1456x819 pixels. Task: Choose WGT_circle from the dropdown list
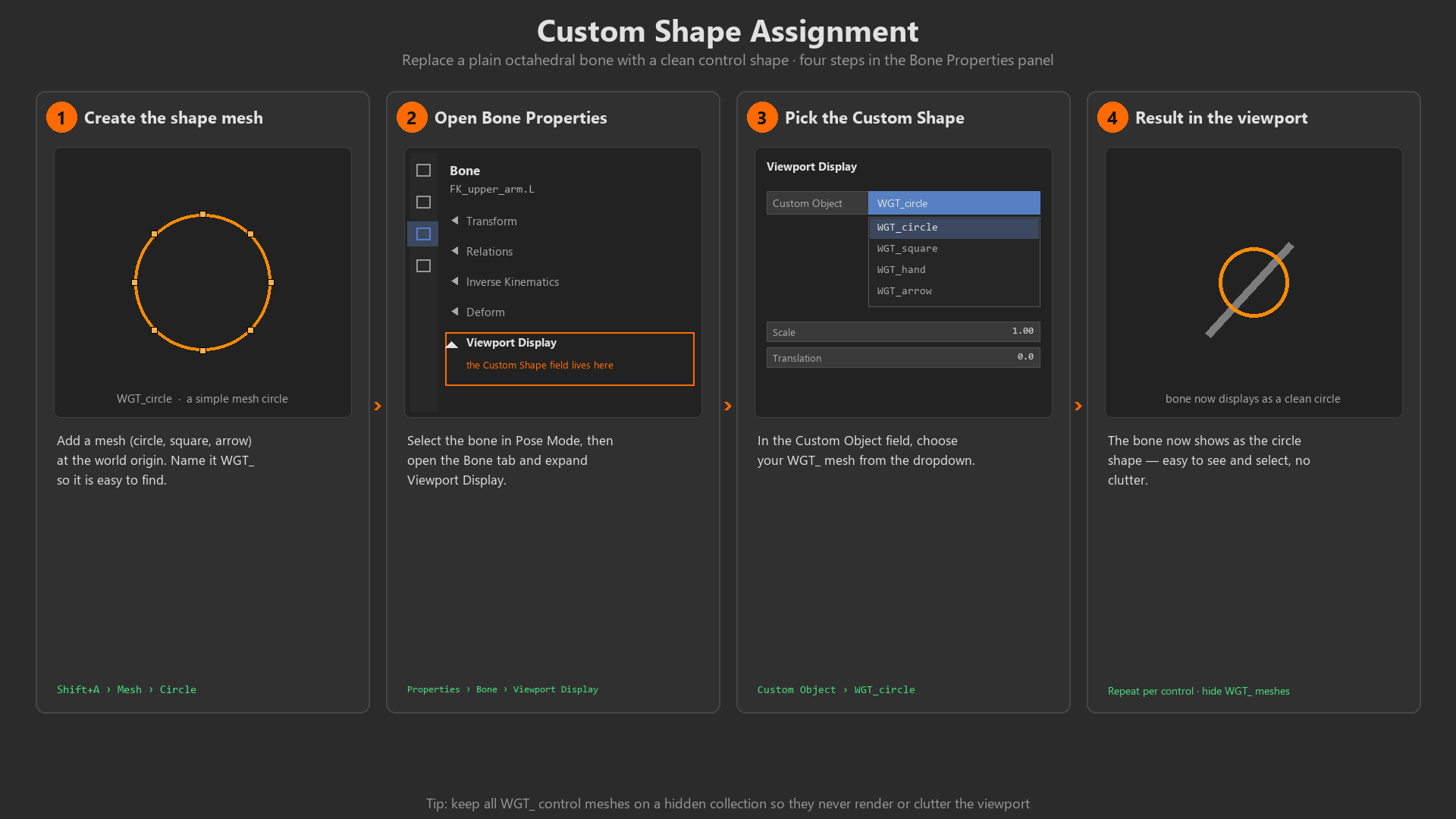[x=954, y=227]
